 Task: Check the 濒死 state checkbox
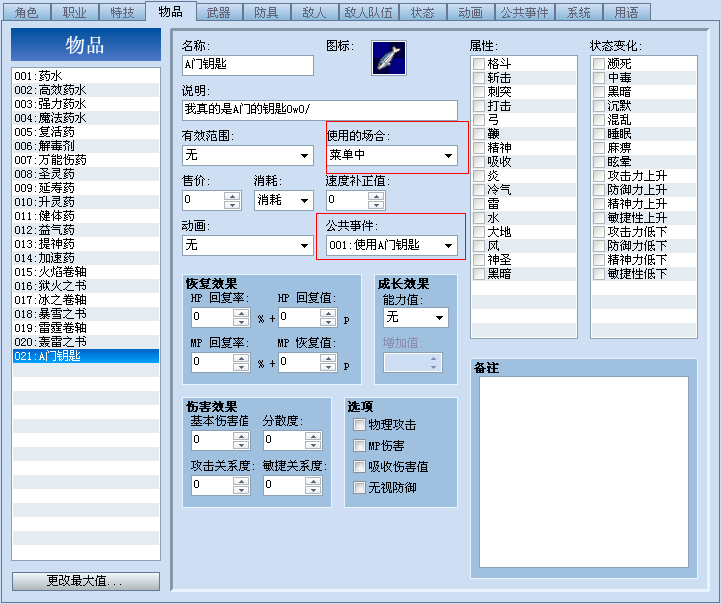click(599, 63)
